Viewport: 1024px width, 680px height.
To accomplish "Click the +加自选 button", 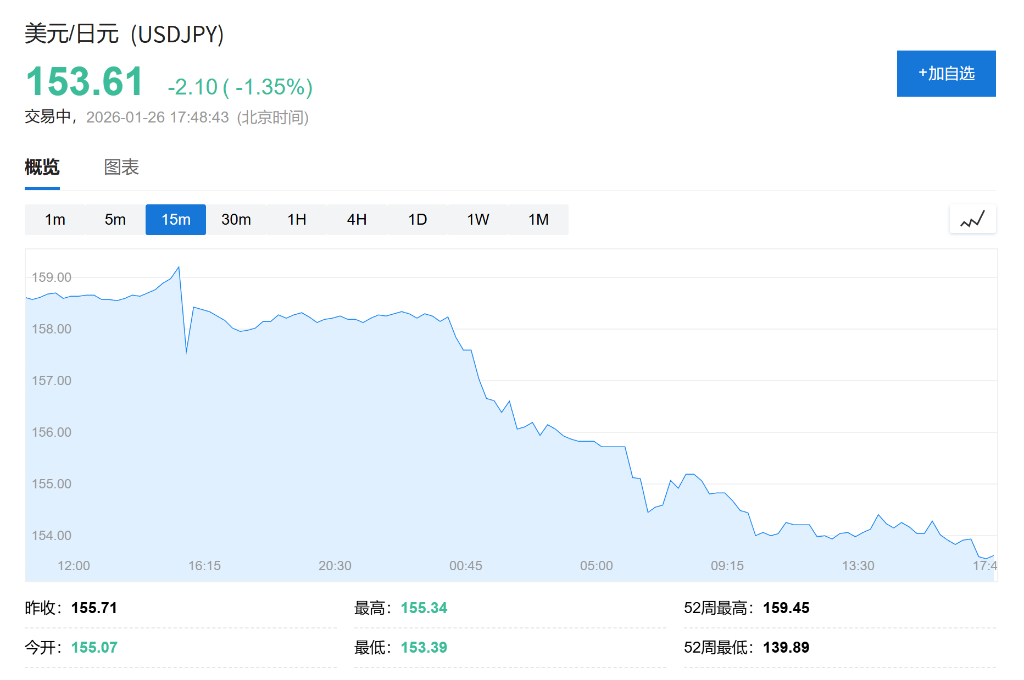I will [946, 73].
